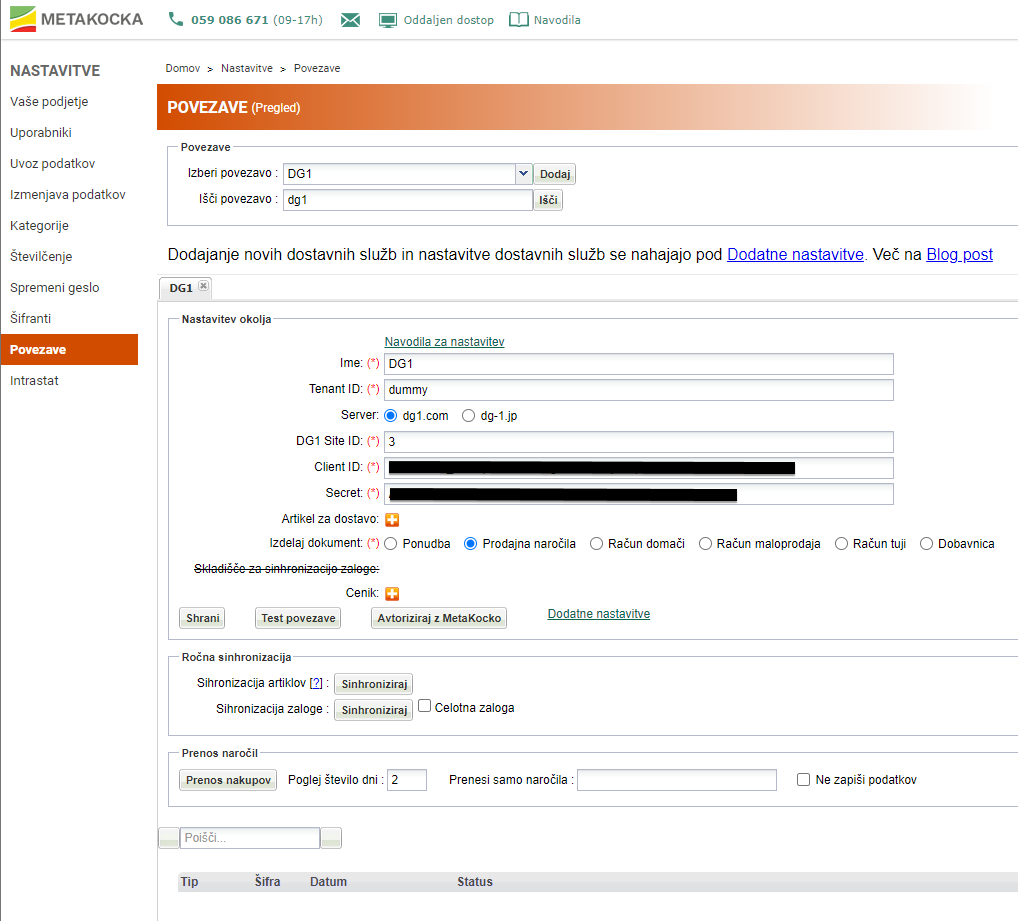1018x921 pixels.
Task: Click the Navodila book icon
Action: [519, 20]
